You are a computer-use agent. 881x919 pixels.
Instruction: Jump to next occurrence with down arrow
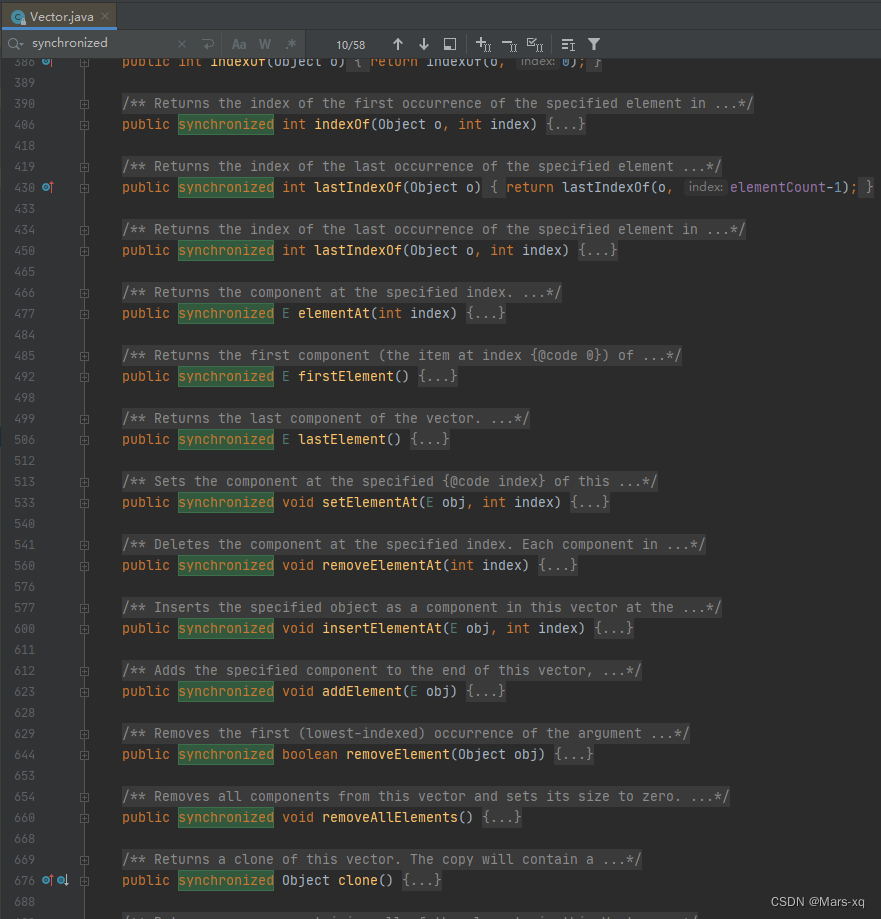pos(423,44)
